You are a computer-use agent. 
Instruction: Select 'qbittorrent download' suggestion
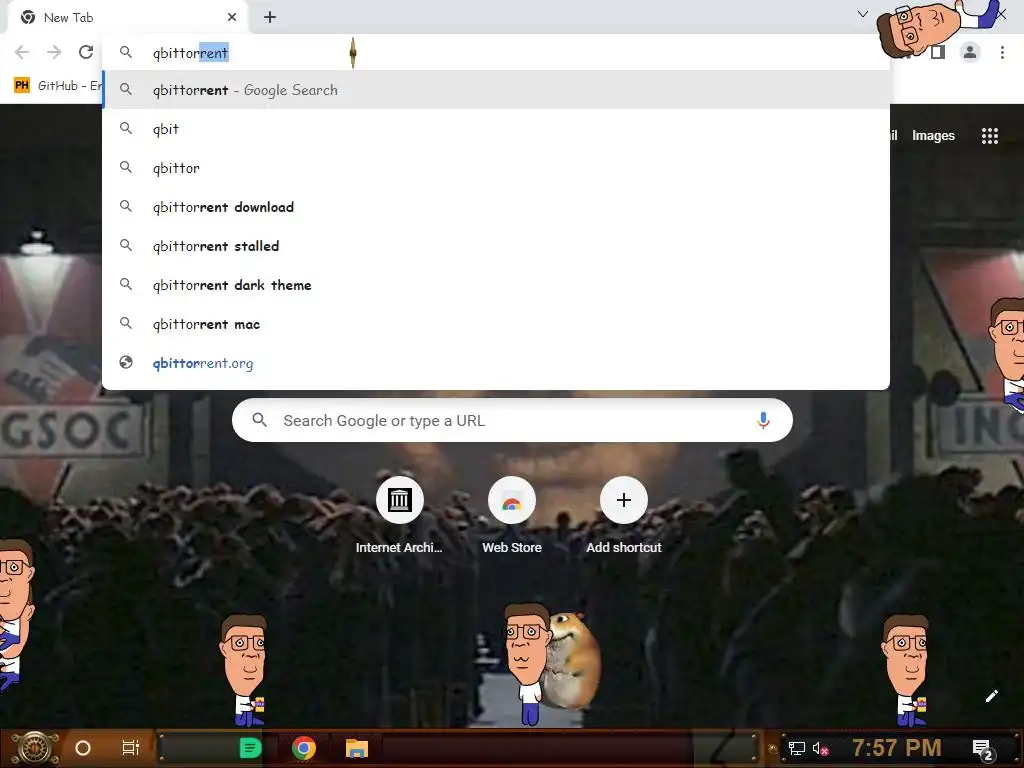coord(496,207)
